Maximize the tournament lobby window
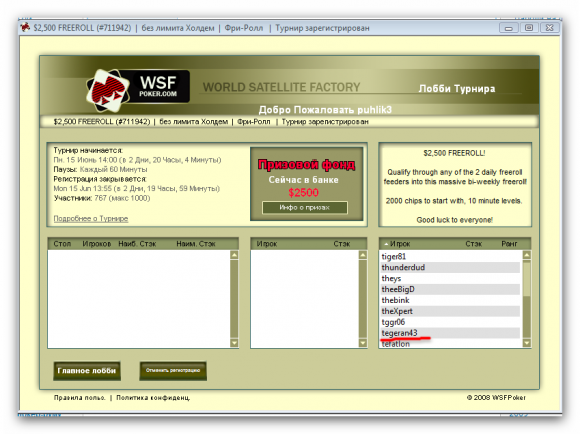This screenshot has height=434, width=580. (x=529, y=28)
